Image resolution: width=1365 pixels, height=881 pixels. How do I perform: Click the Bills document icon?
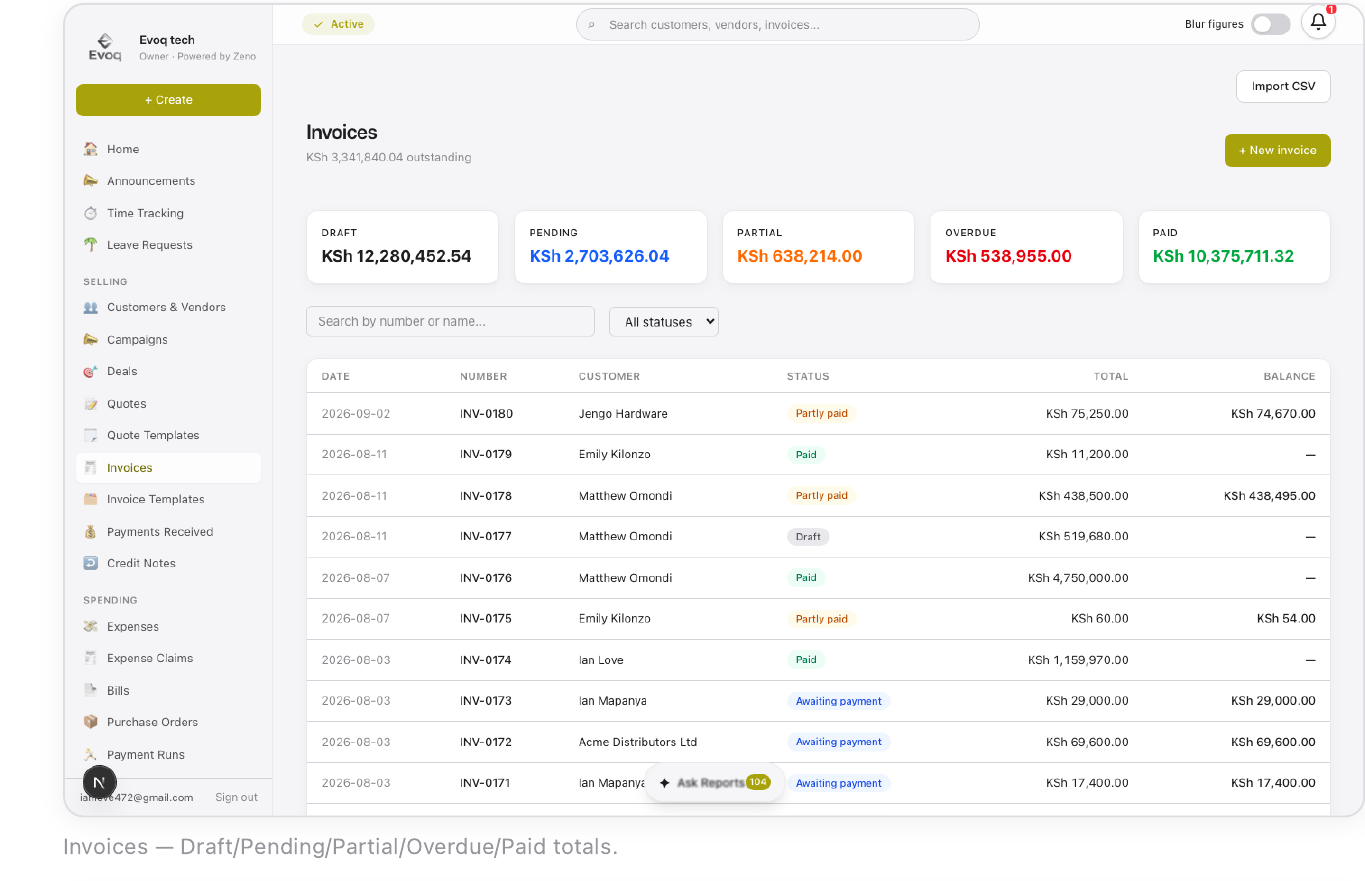click(x=91, y=690)
